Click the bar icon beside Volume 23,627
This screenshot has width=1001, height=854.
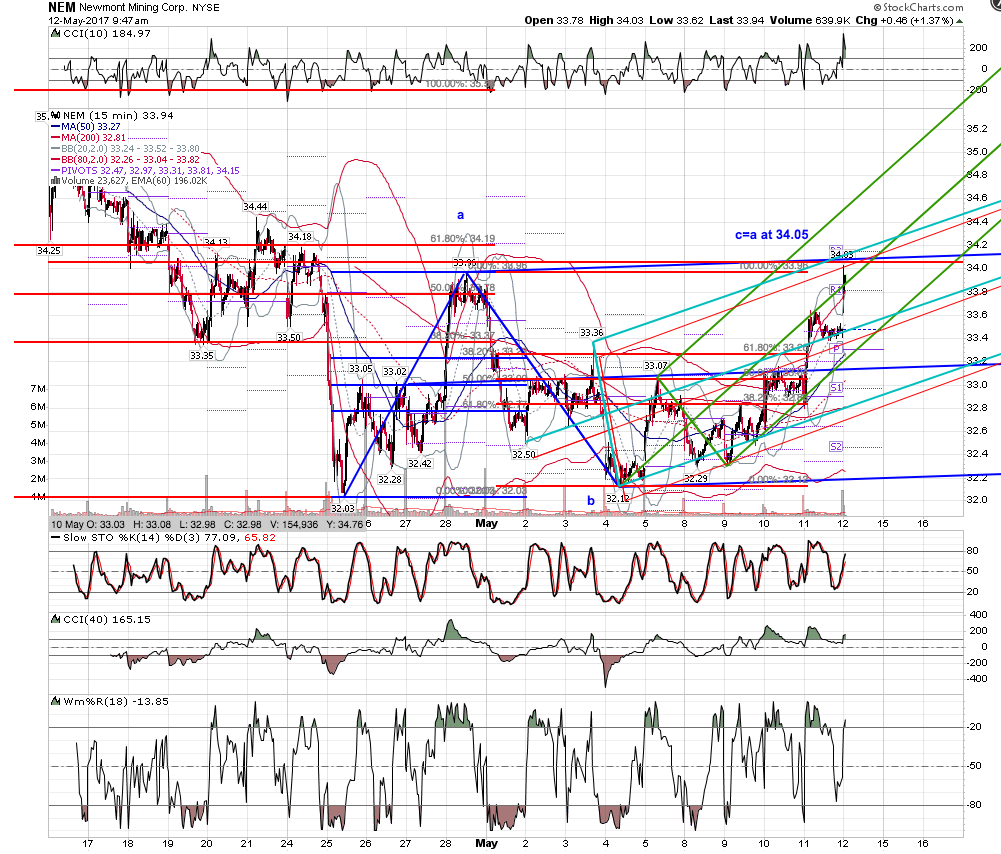[x=56, y=181]
